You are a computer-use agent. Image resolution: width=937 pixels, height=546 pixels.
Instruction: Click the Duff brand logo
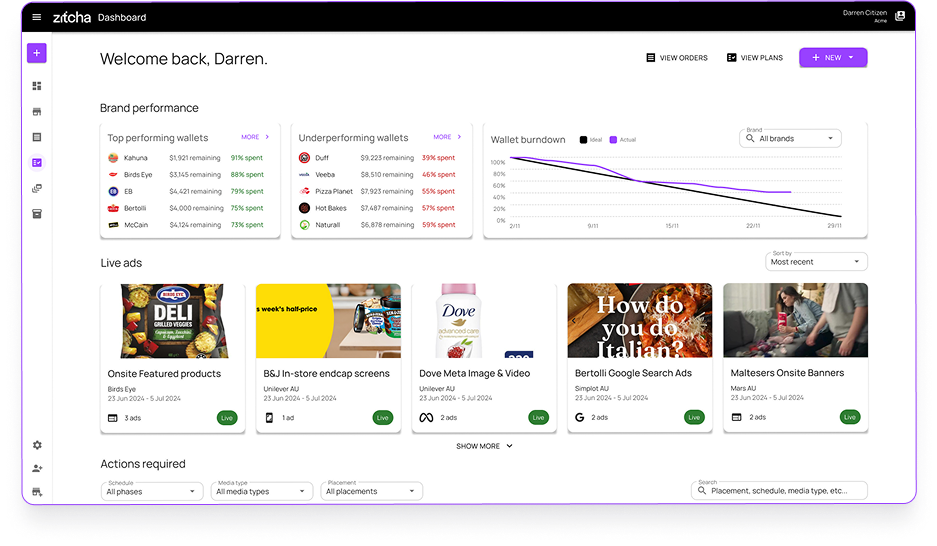[x=304, y=158]
